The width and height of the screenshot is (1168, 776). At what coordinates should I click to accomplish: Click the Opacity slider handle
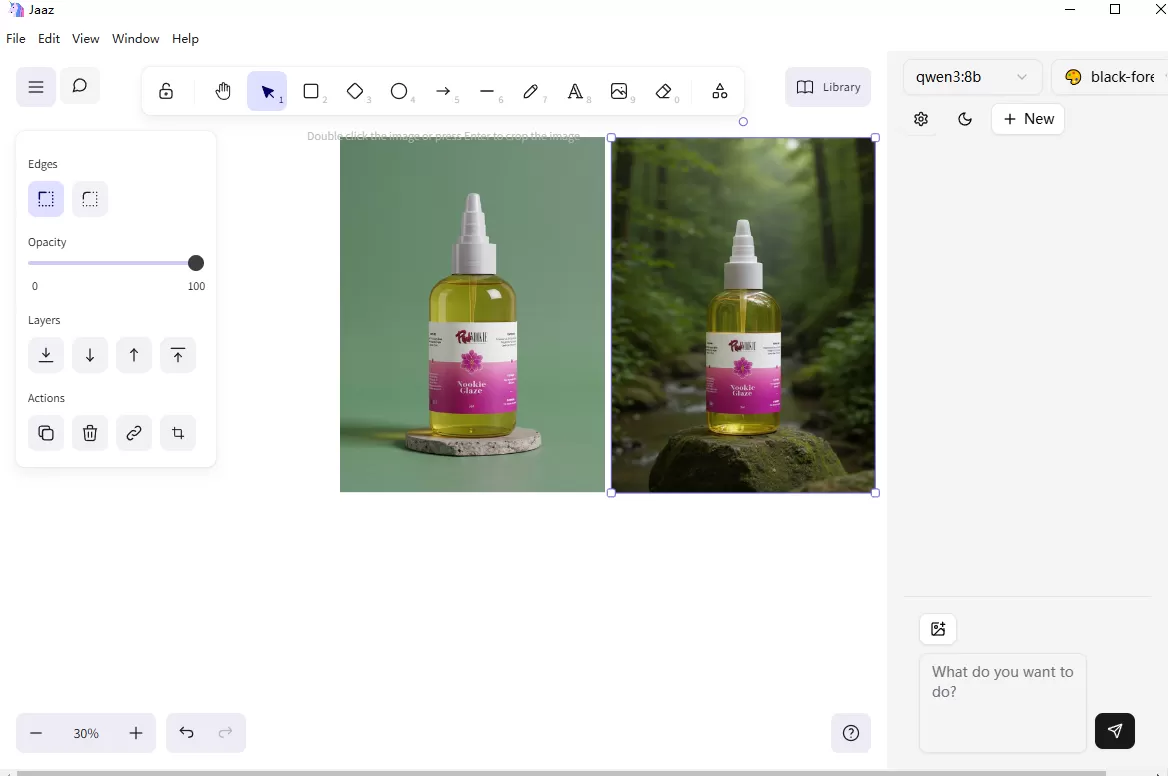(196, 263)
